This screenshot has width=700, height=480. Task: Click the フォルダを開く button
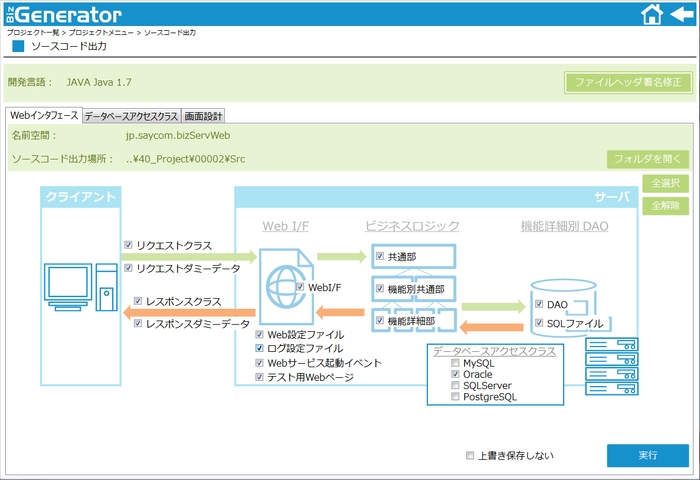pos(647,159)
